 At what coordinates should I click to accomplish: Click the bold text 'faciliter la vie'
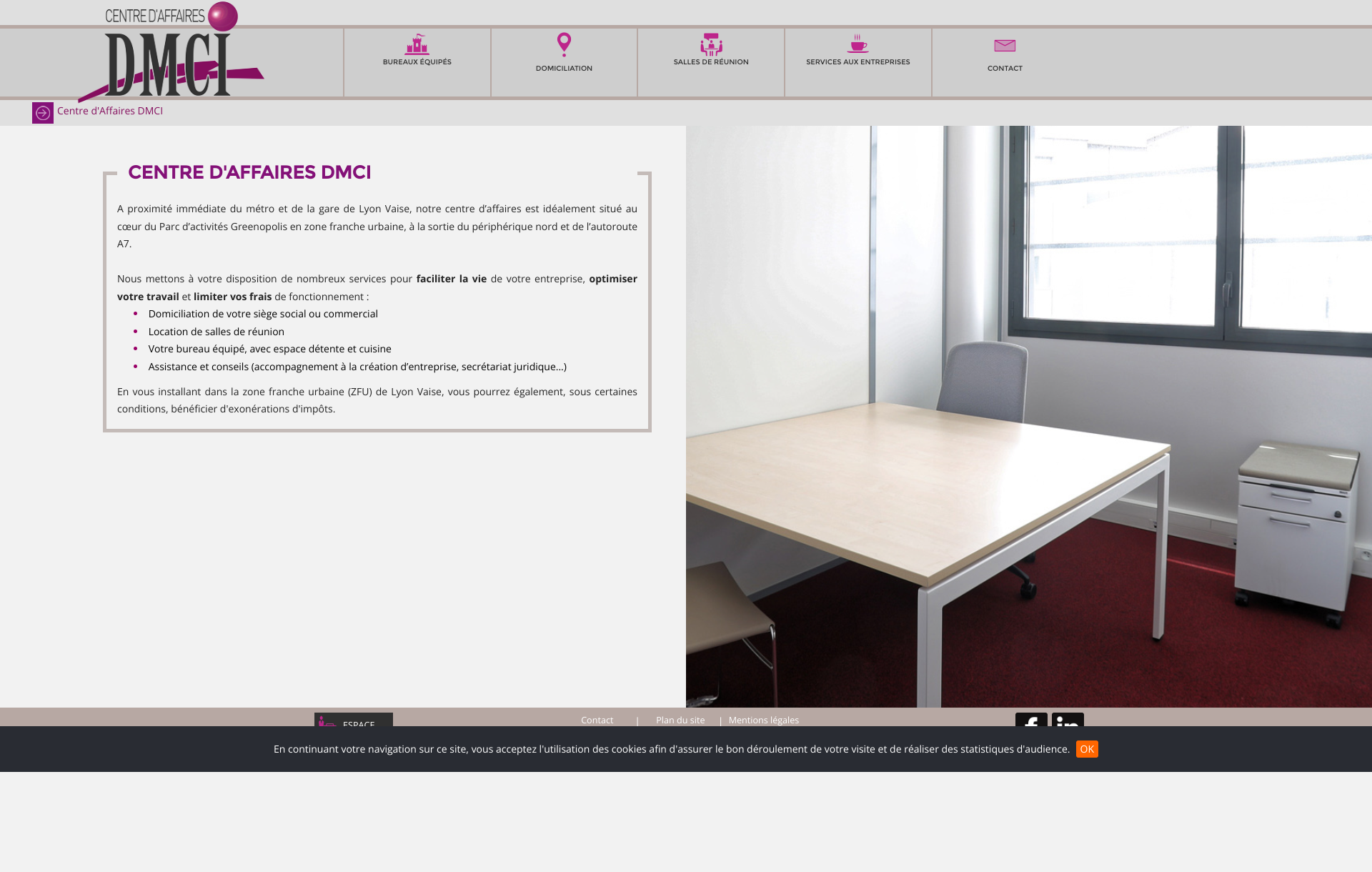coord(452,279)
